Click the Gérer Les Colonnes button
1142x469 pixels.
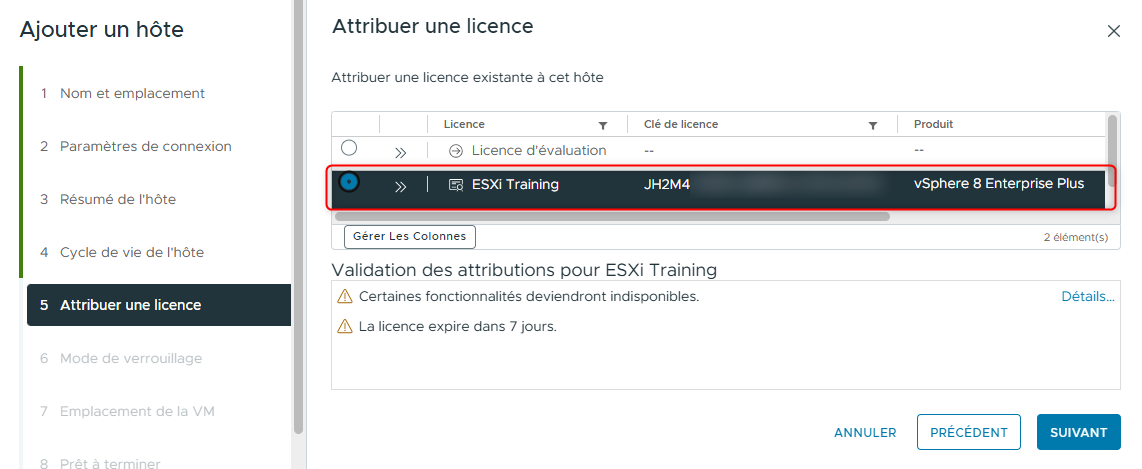[x=409, y=237]
